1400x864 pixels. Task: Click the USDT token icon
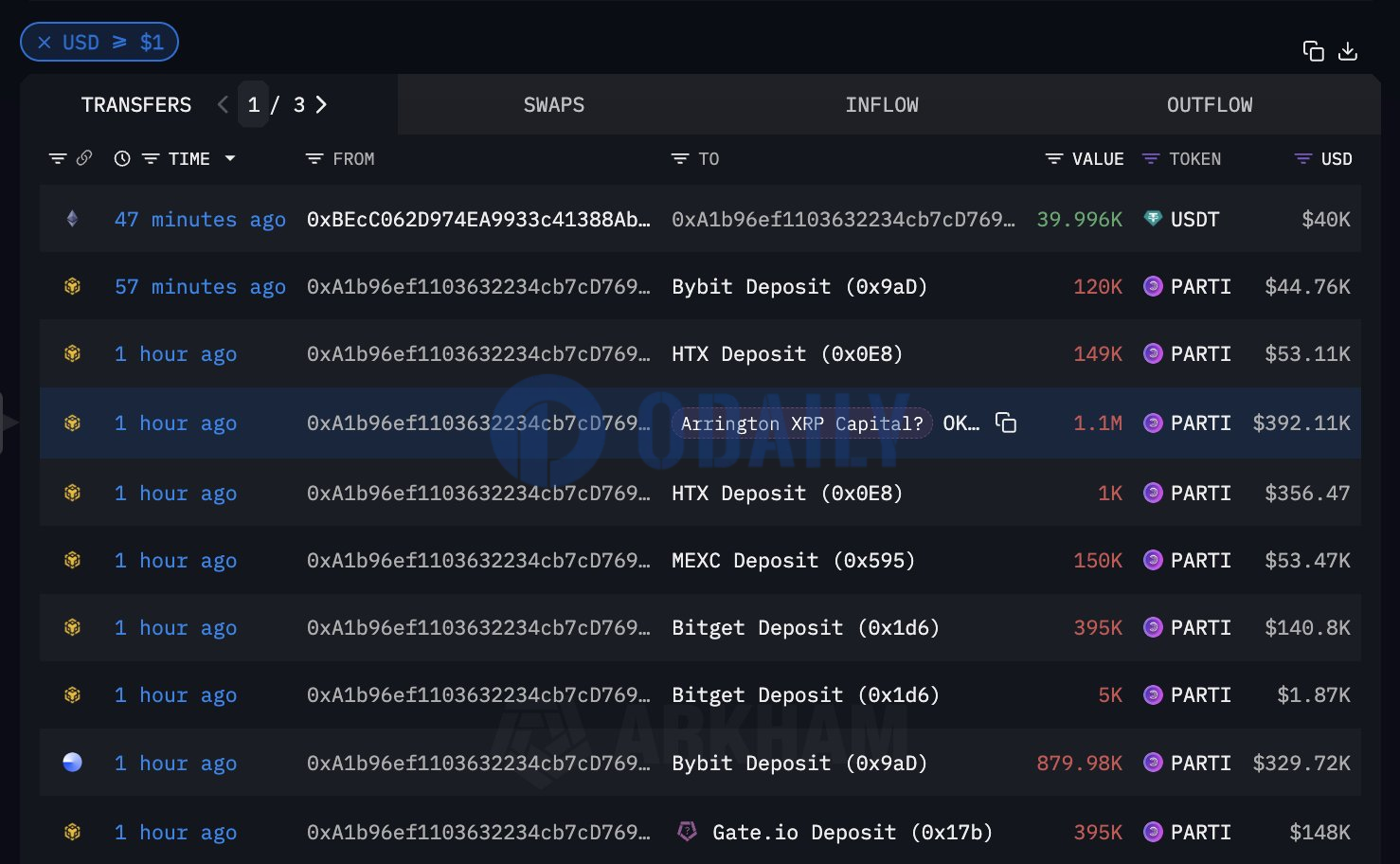1153,219
